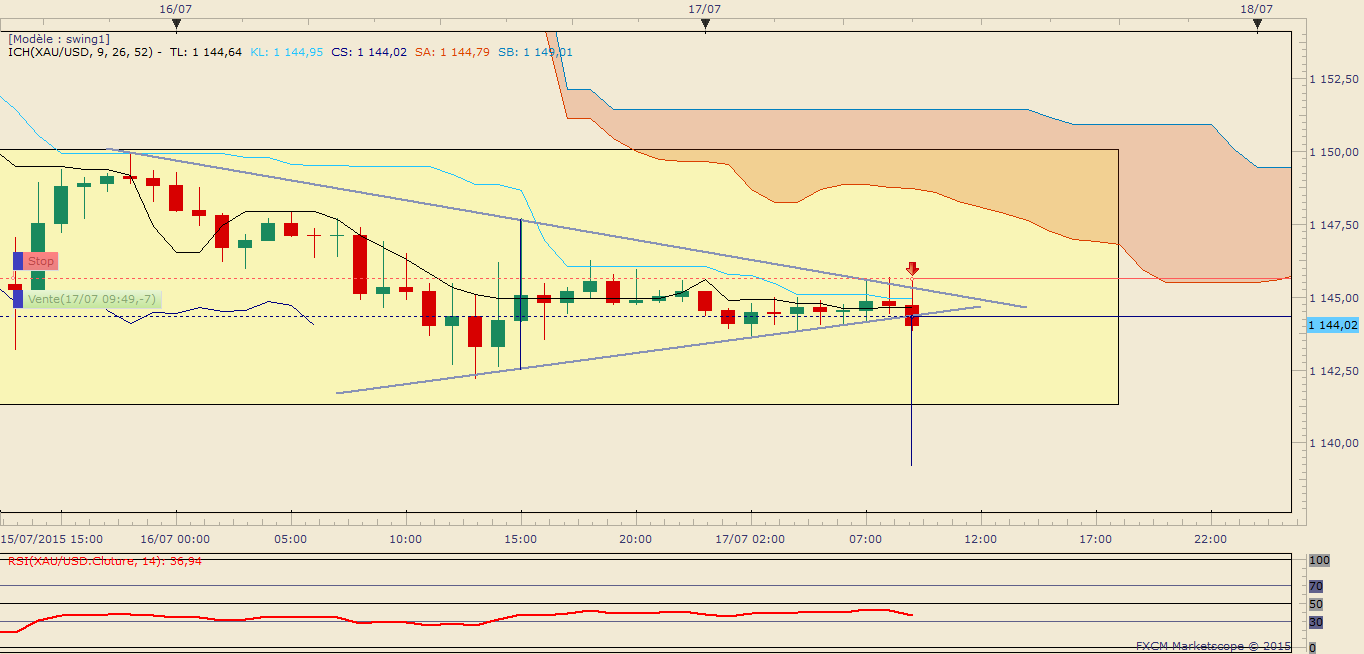Click the 1 152,50 price axis label
1364x654 pixels.
(x=1334, y=79)
